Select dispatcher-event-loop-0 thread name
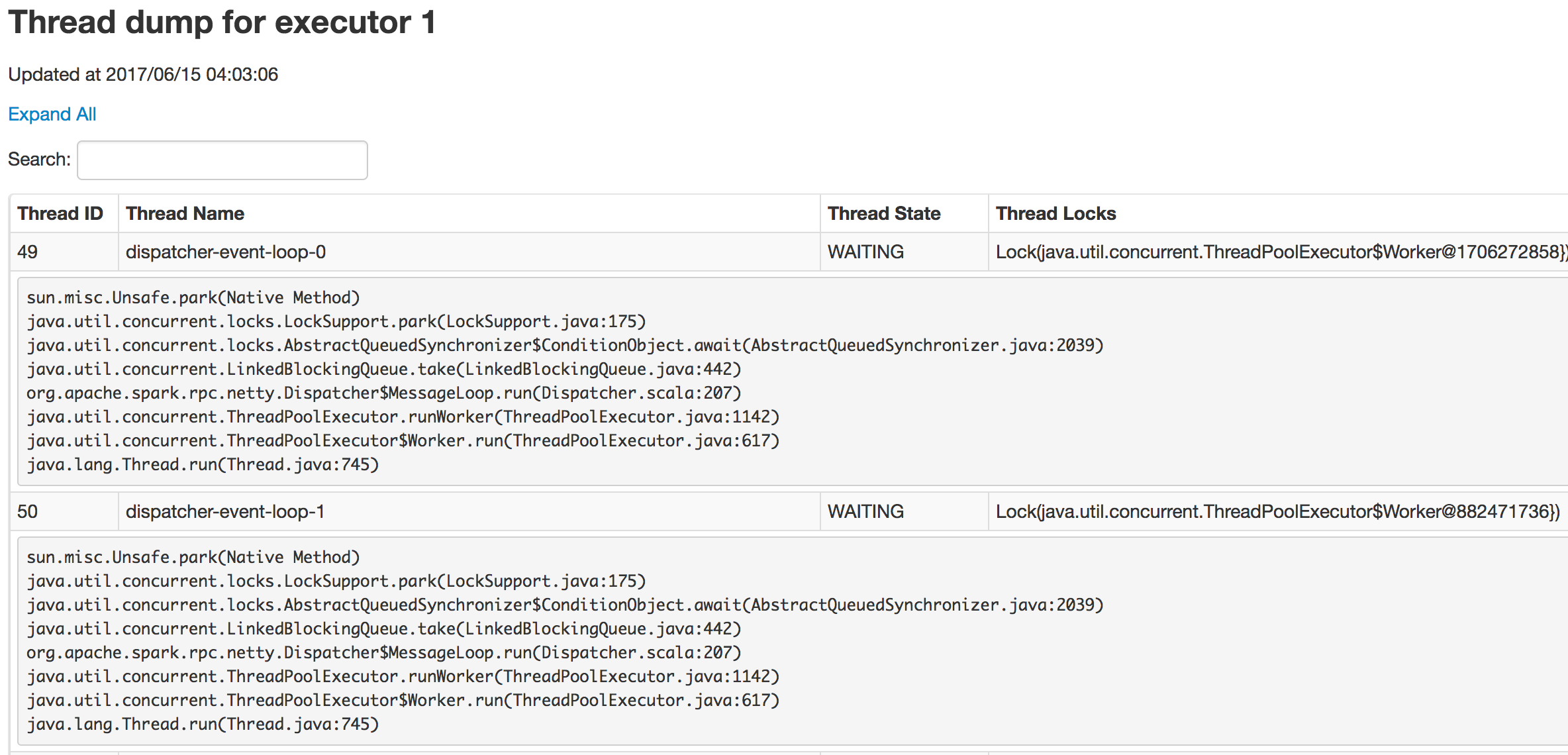 pos(226,252)
